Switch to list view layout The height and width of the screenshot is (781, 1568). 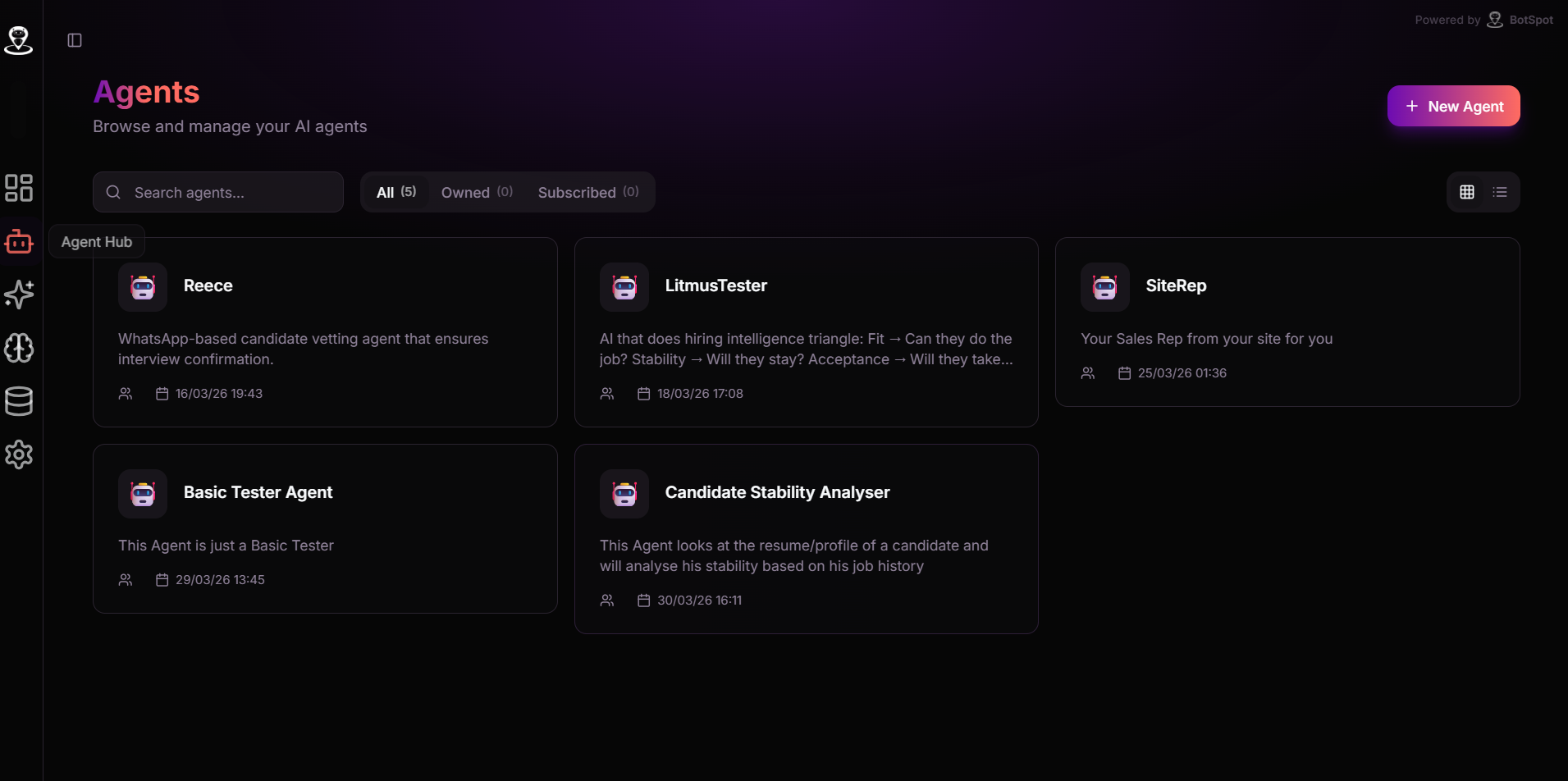pyautogui.click(x=1500, y=192)
